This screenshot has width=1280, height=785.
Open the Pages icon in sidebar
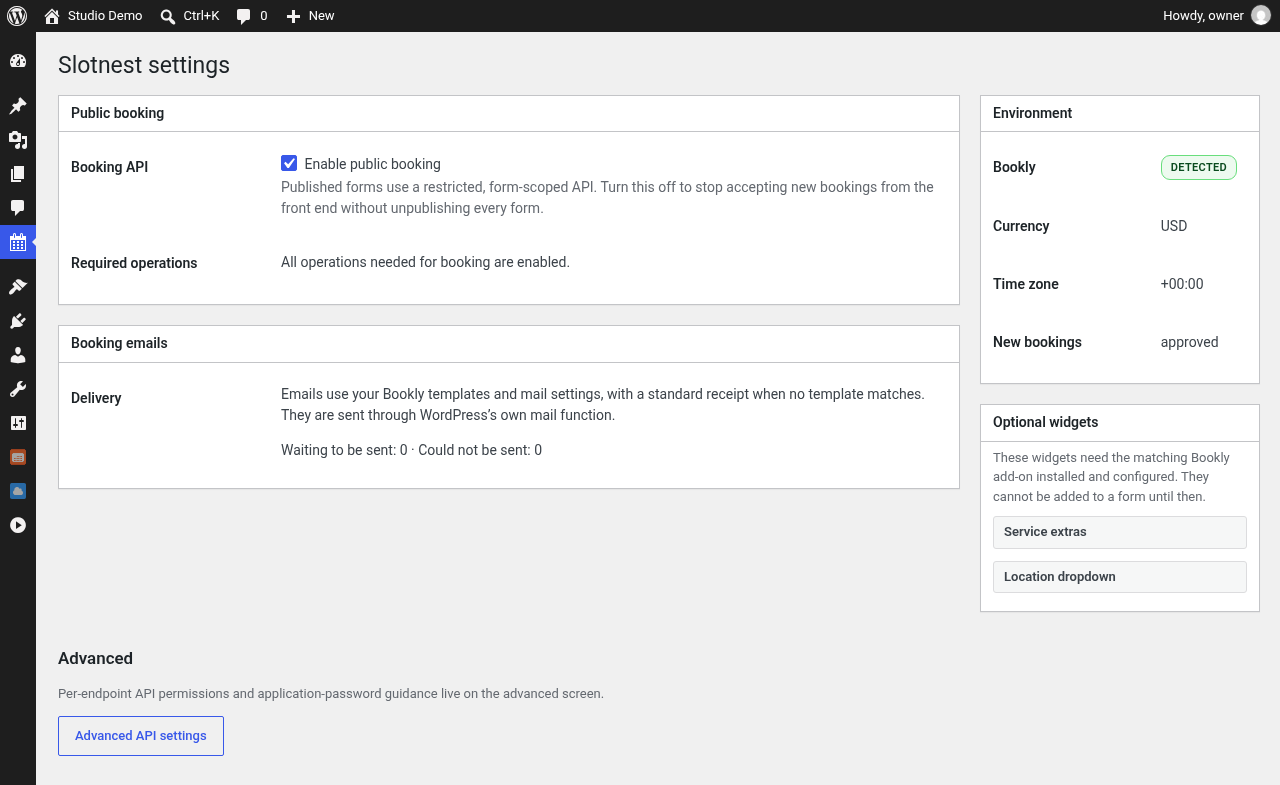coord(18,174)
